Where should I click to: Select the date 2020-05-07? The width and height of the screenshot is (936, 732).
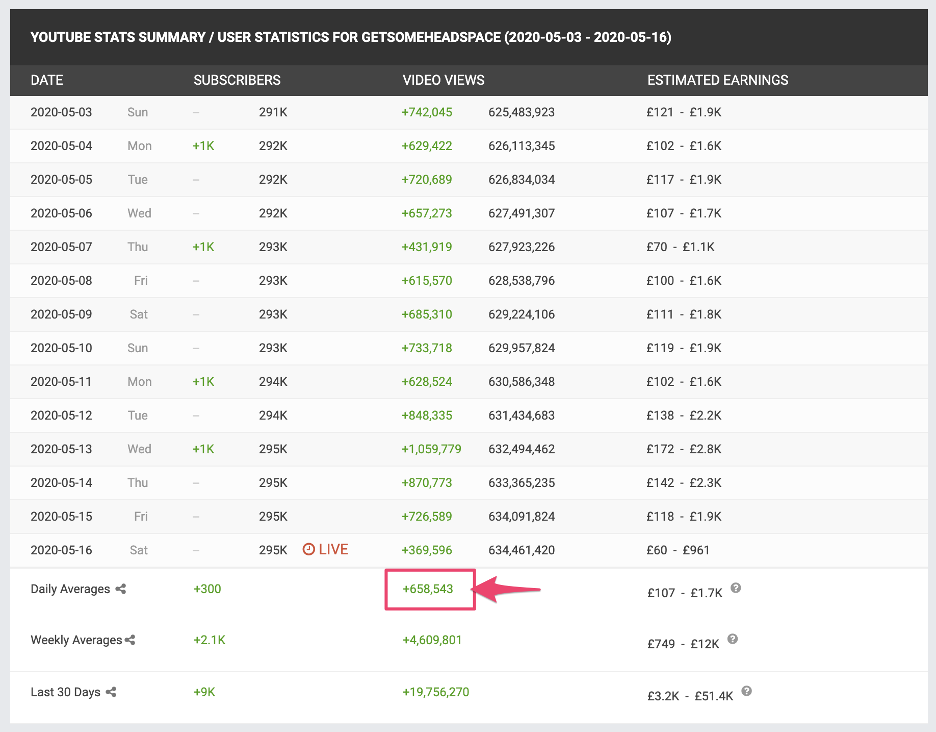pyautogui.click(x=61, y=247)
